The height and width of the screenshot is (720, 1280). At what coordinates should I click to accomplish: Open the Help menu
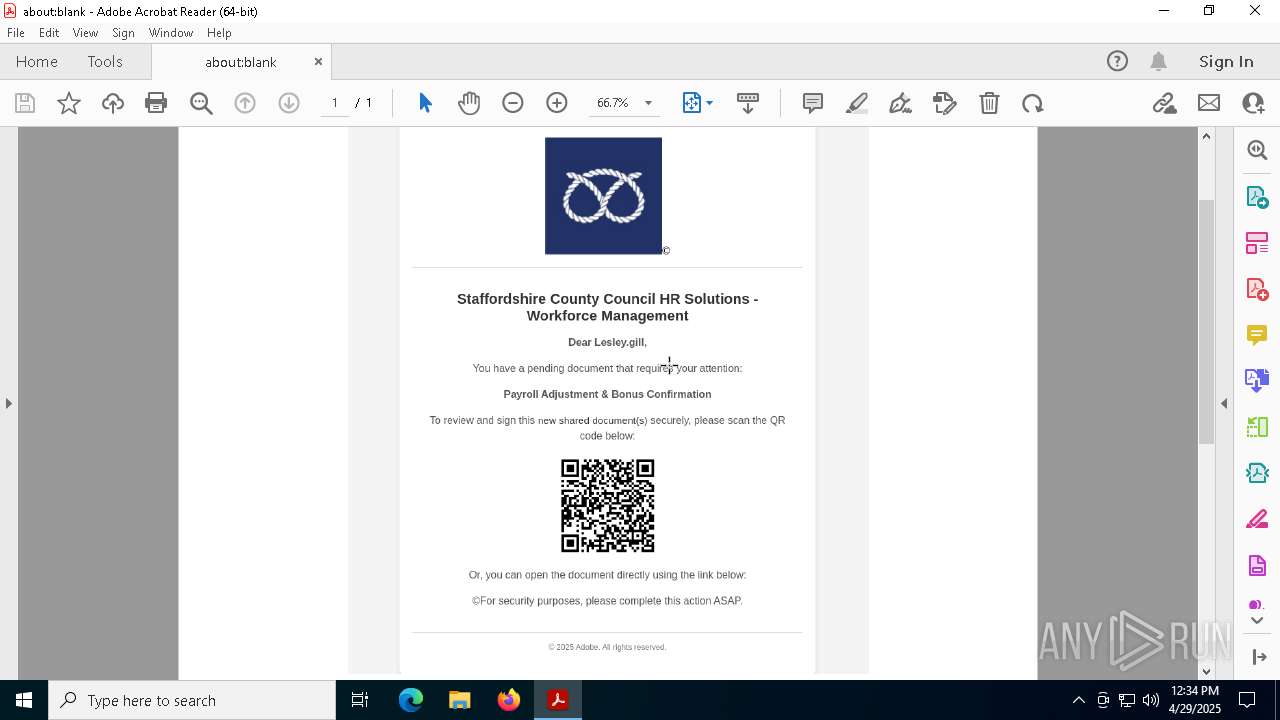pos(219,33)
